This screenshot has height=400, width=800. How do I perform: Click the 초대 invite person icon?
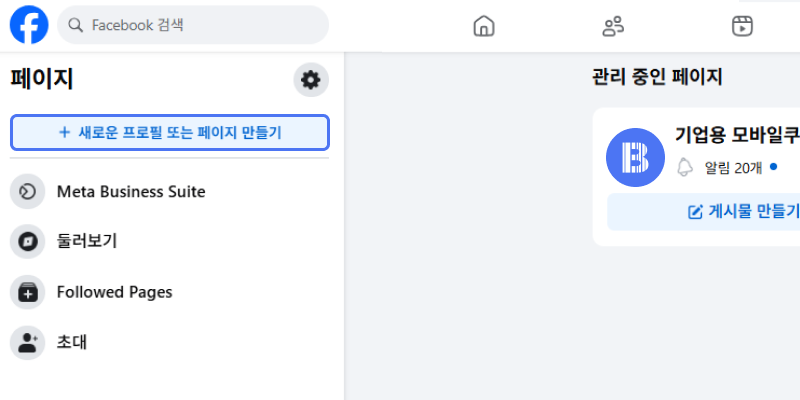point(27,342)
